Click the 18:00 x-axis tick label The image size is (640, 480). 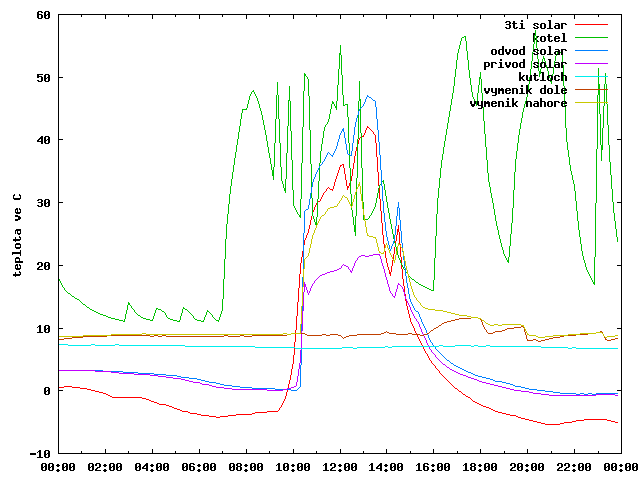[480, 467]
